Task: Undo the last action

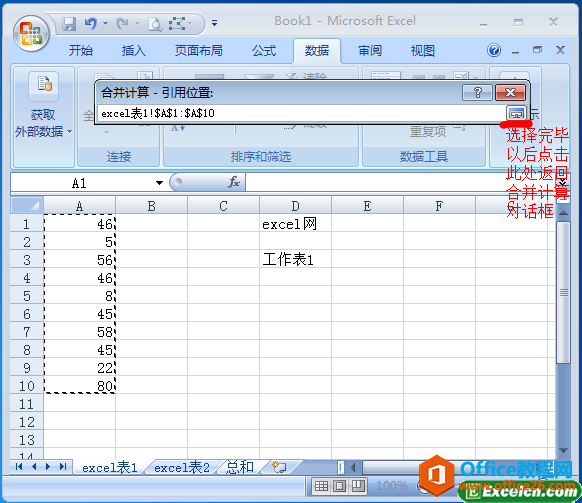Action: point(91,24)
